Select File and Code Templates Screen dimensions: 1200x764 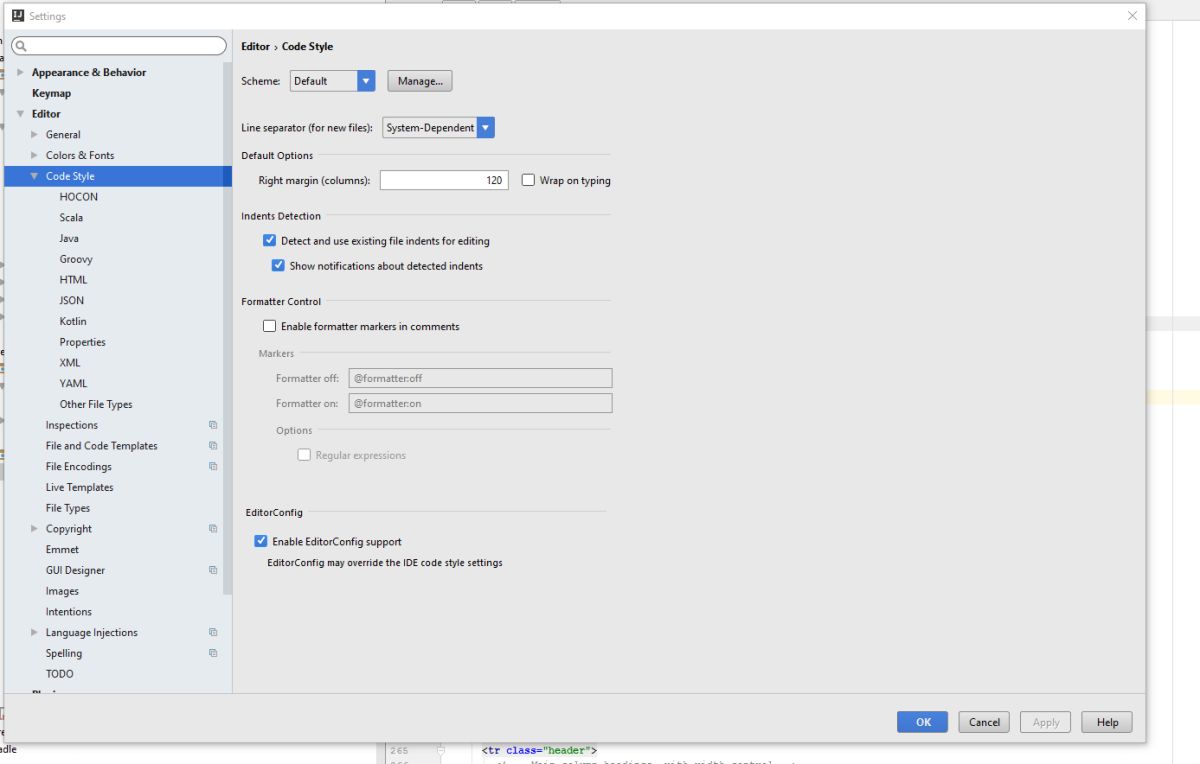[102, 446]
